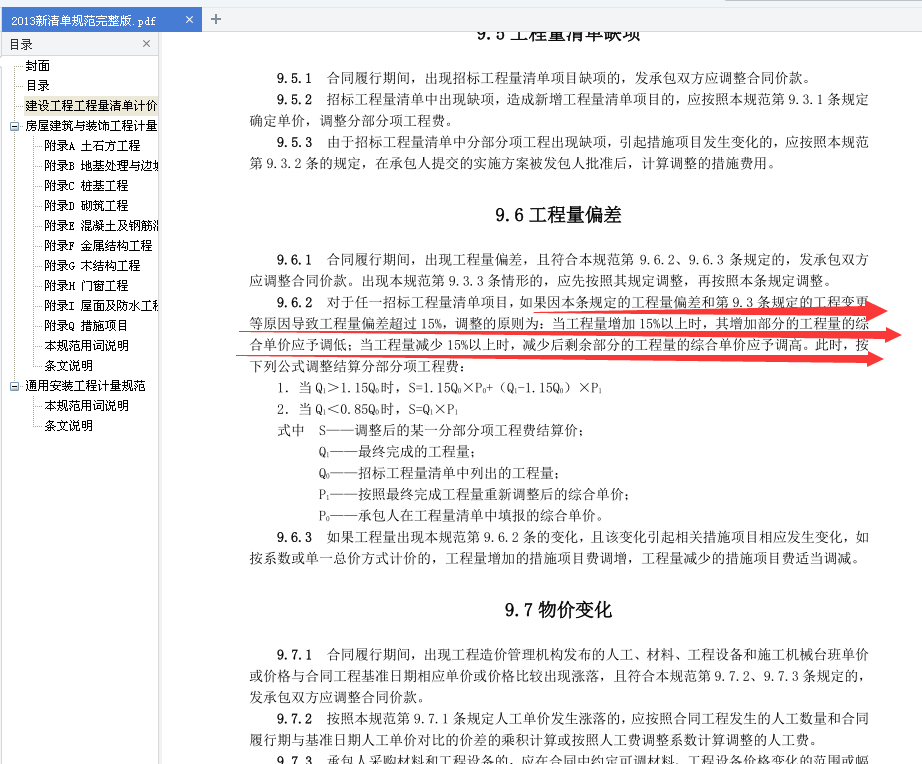Click clause number 9.7.1
Viewport: 922px width, 764px height.
click(294, 655)
